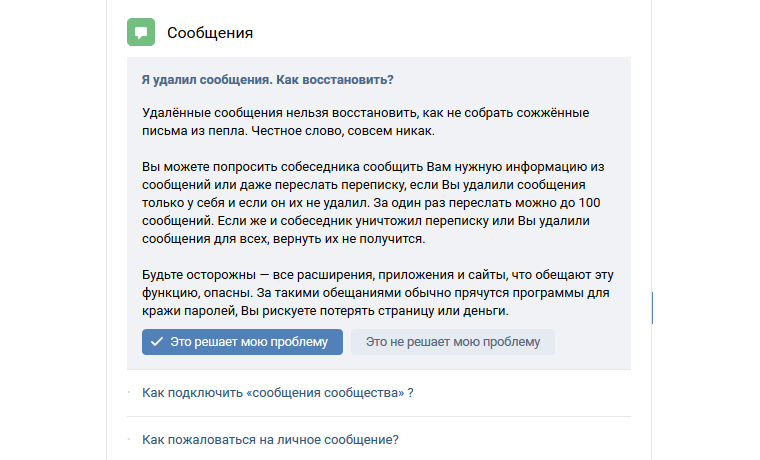
Task: Click the green Сообщения speech-bubble icon
Action: pos(141,32)
